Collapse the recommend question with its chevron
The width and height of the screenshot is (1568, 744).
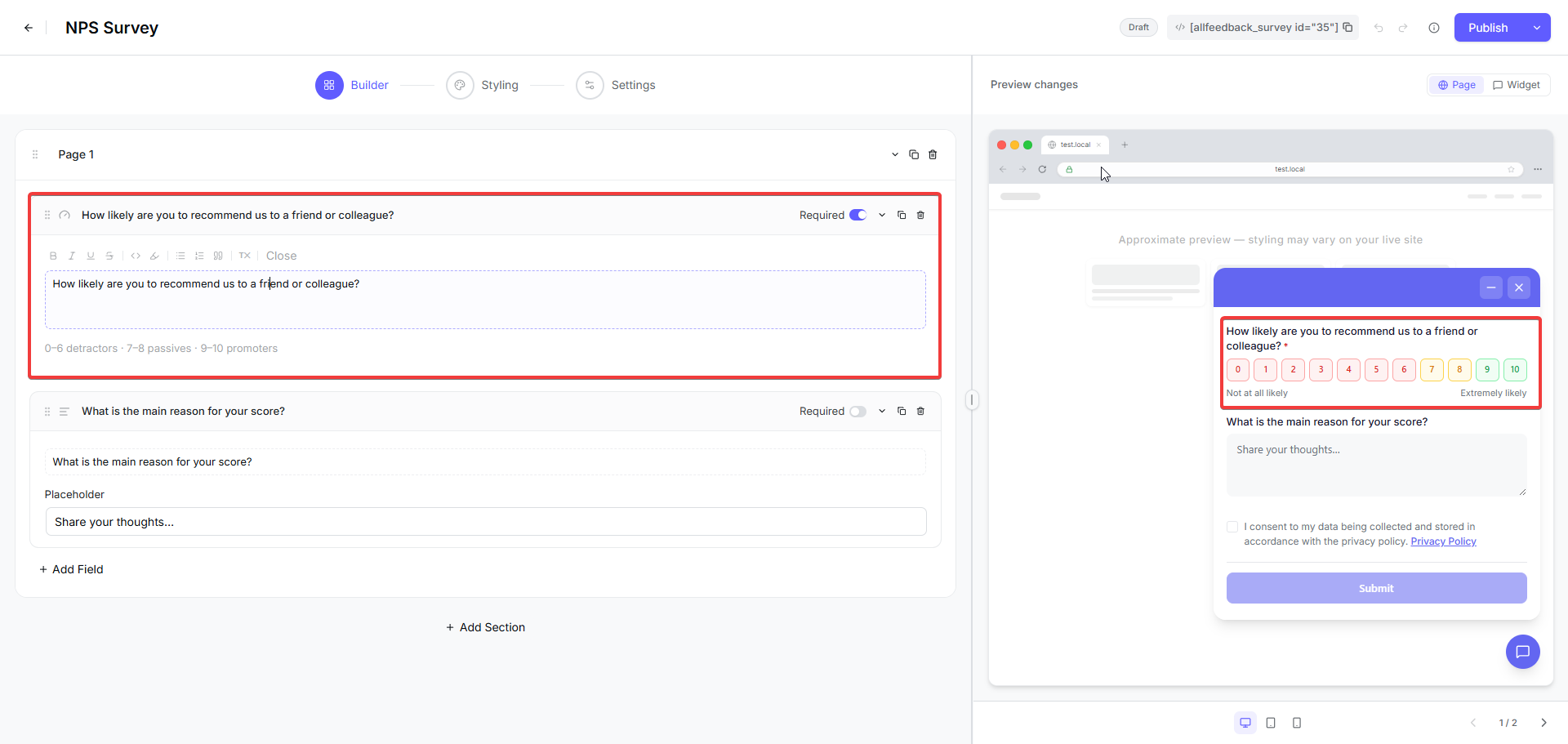(x=882, y=215)
